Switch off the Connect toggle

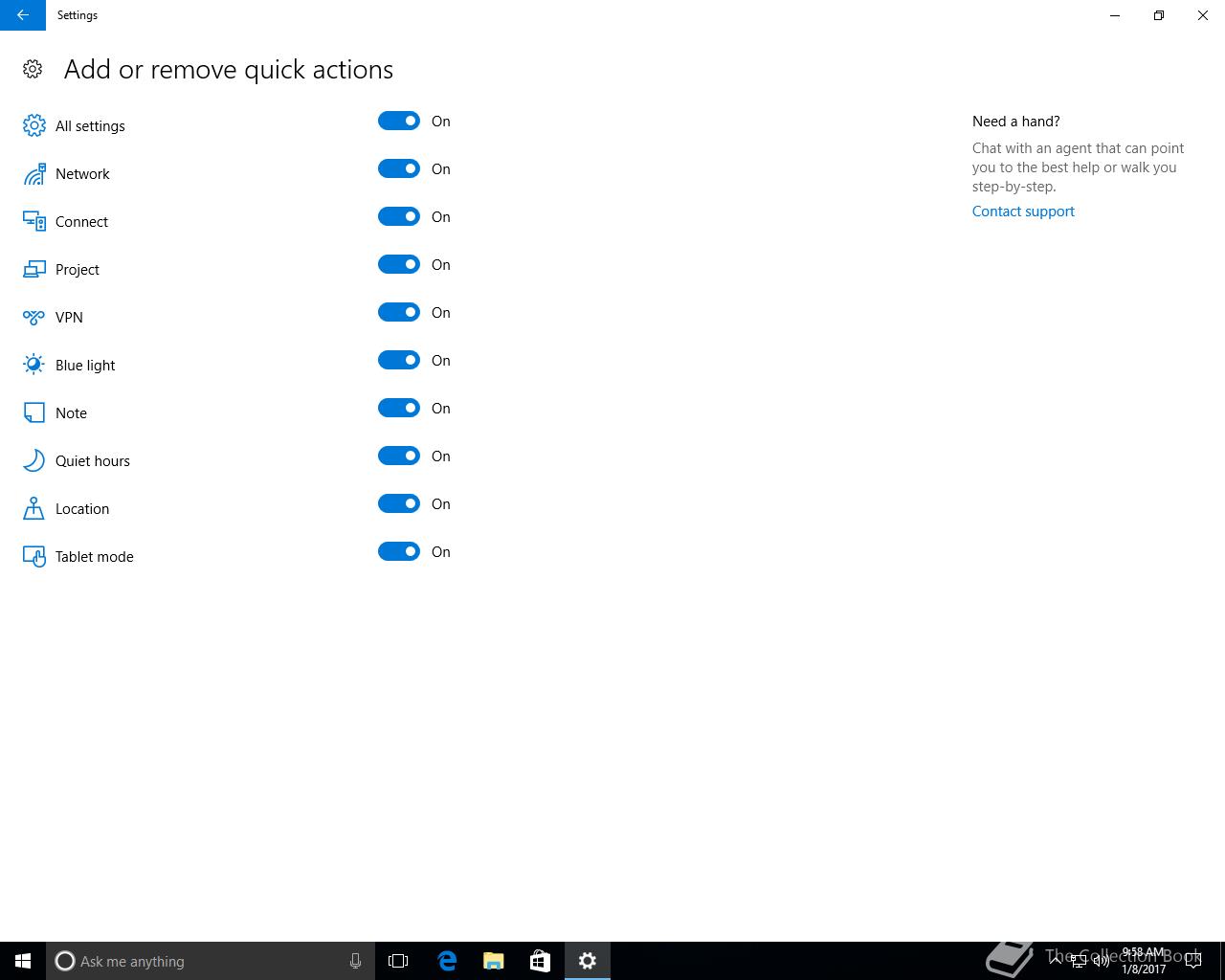click(x=399, y=216)
